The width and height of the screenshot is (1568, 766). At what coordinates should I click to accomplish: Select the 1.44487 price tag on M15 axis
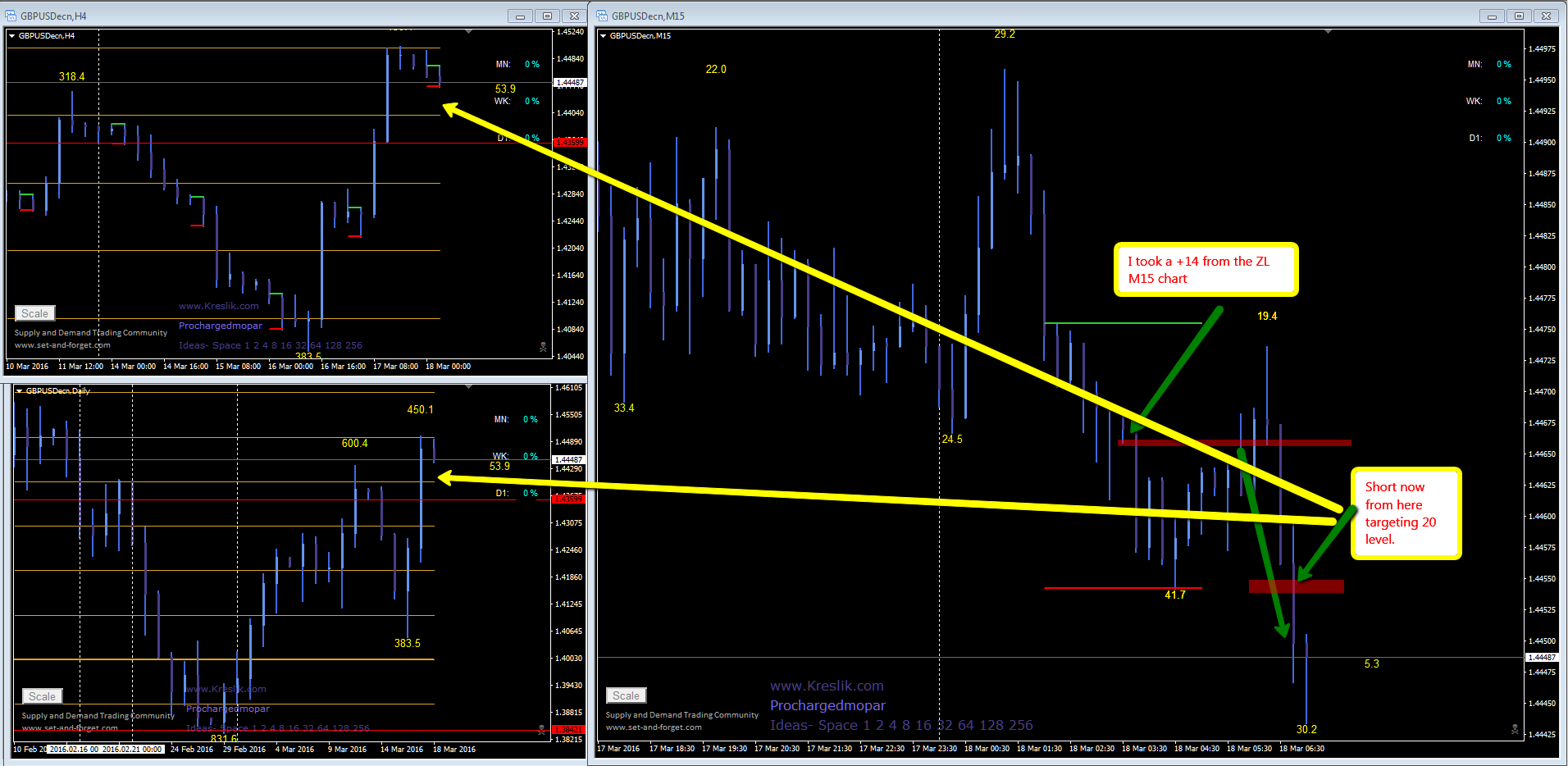tap(1541, 658)
